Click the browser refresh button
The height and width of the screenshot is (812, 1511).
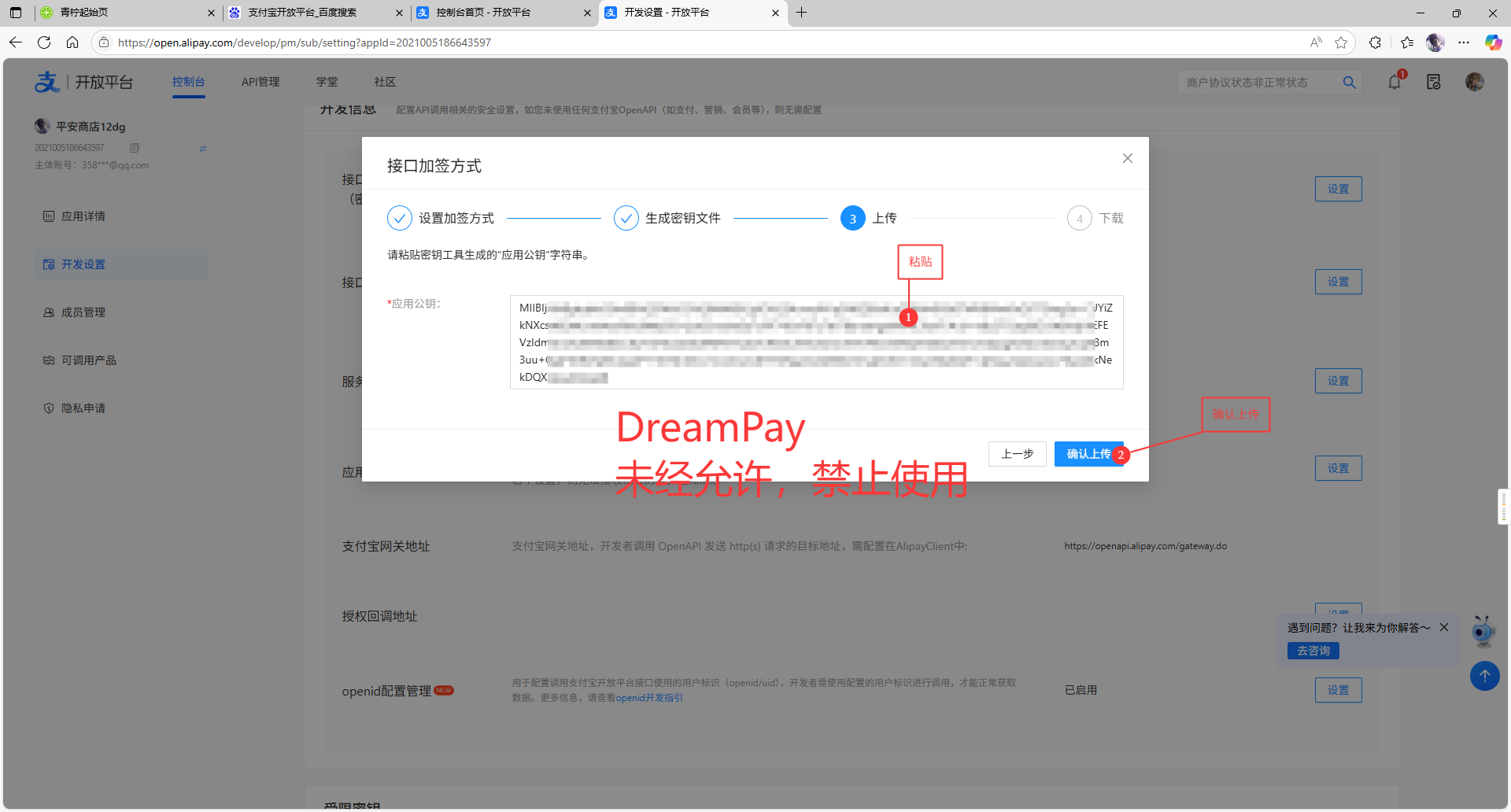44,42
